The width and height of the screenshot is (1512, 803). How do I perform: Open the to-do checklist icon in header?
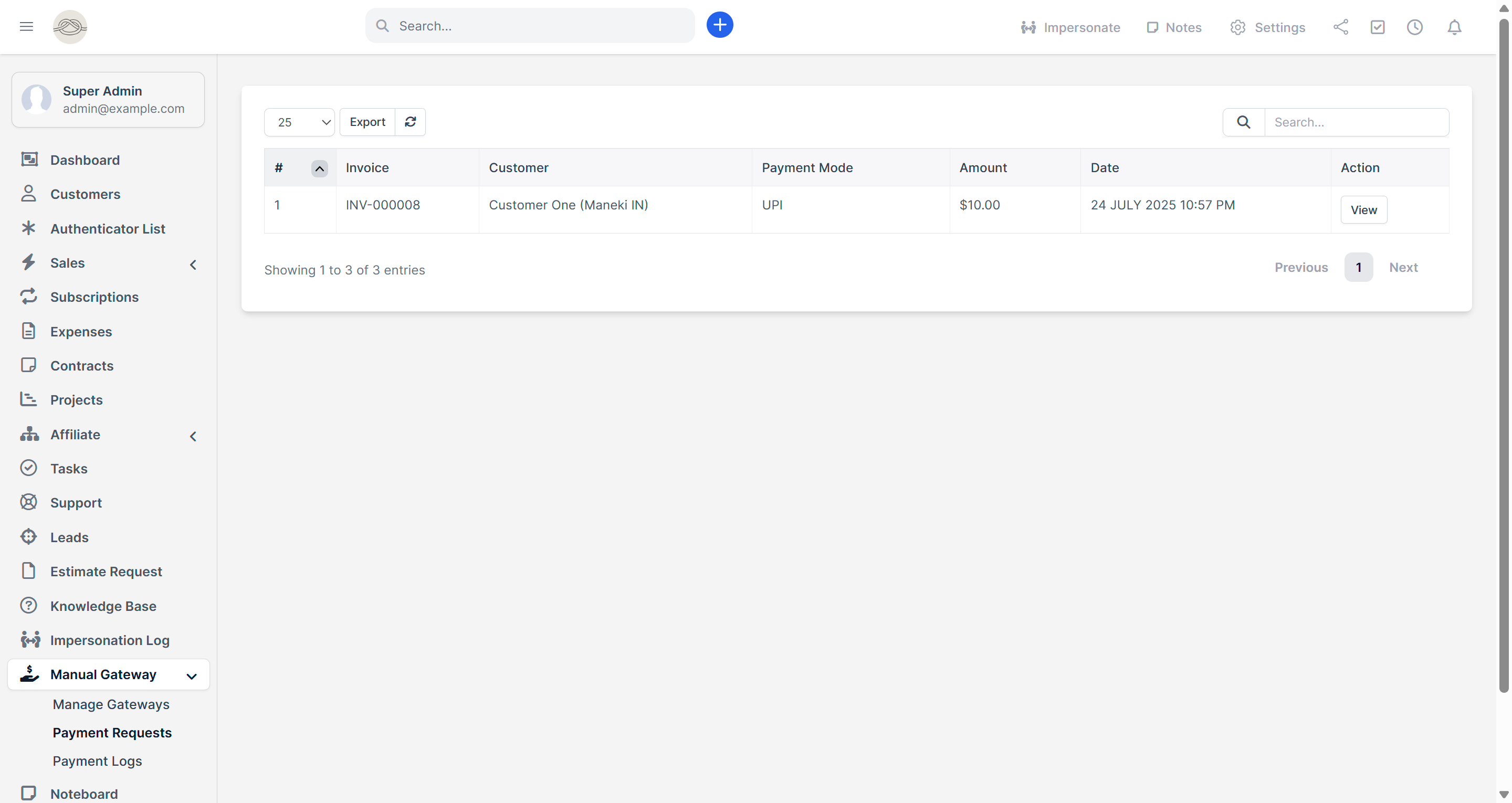pyautogui.click(x=1378, y=27)
